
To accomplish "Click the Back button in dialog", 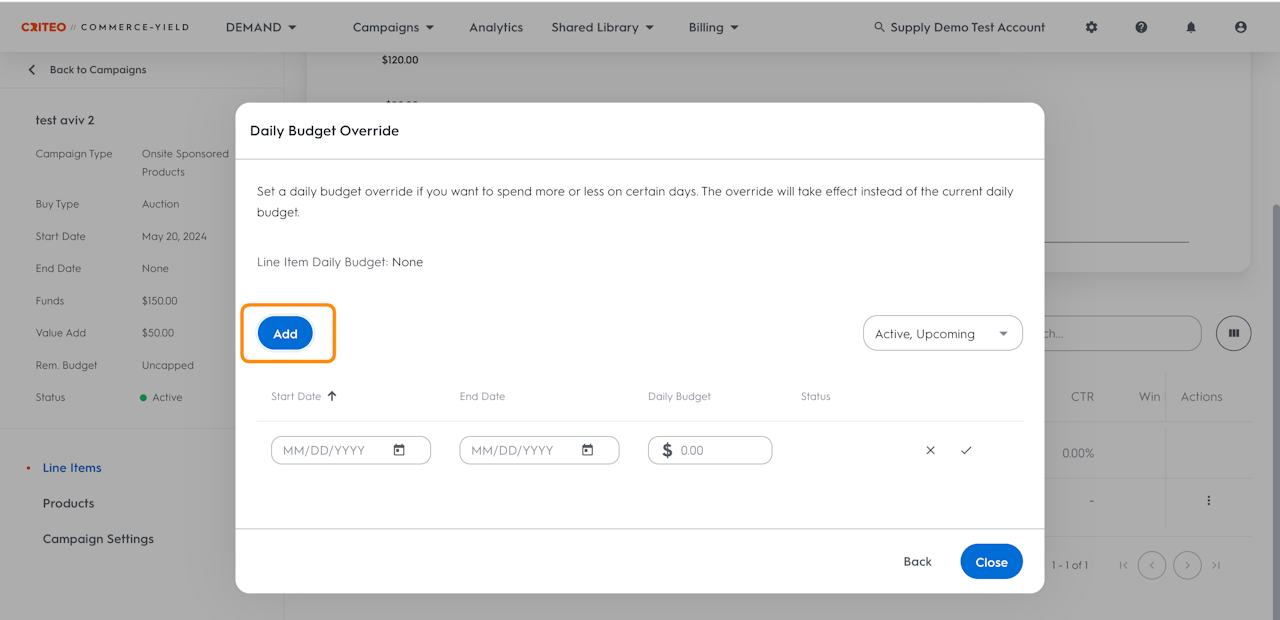I will pyautogui.click(x=917, y=562).
